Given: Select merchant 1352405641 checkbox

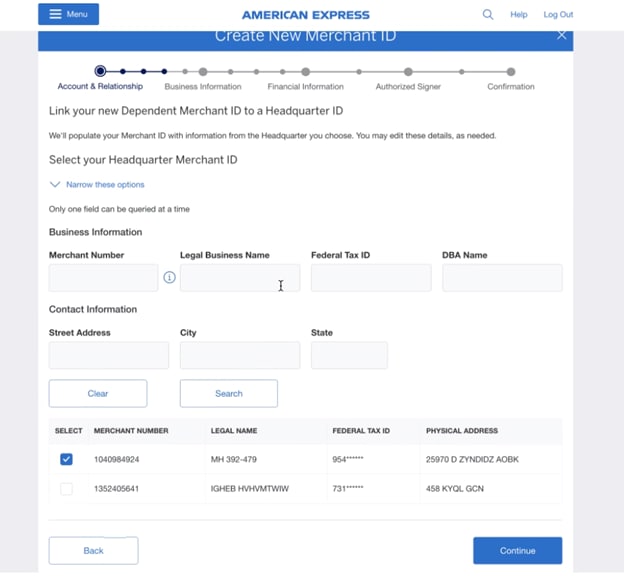Looking at the screenshot, I should point(66,489).
